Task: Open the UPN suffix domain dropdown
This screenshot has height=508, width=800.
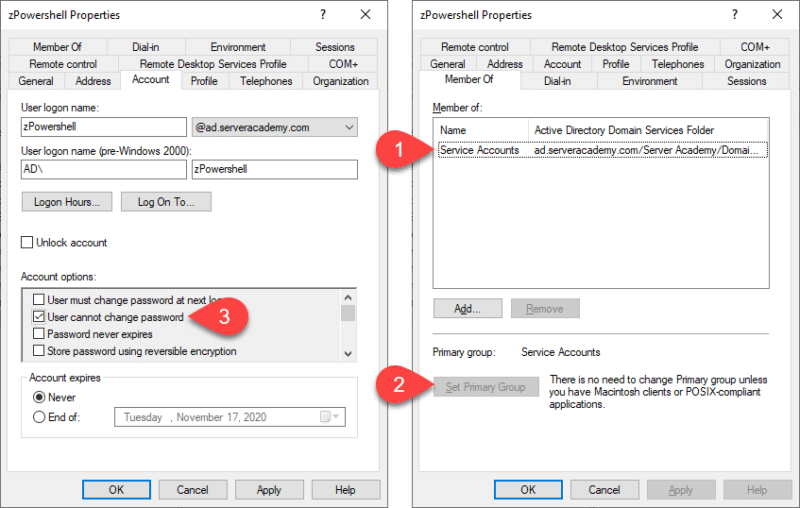Action: pos(348,127)
